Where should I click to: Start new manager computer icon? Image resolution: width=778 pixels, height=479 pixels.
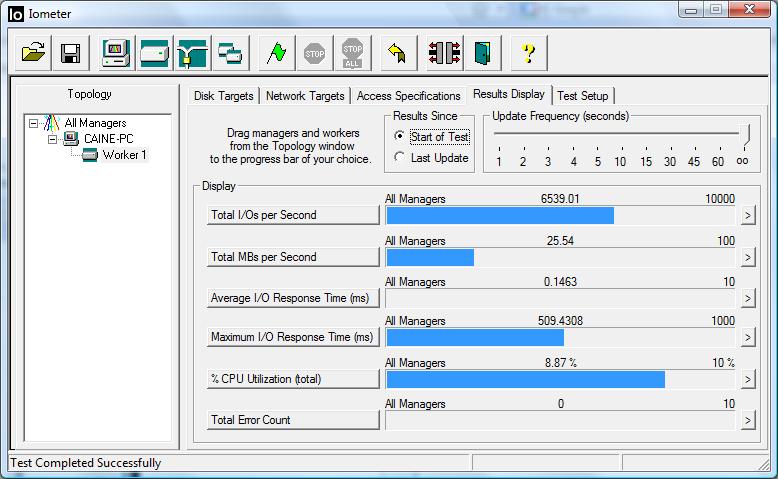116,53
